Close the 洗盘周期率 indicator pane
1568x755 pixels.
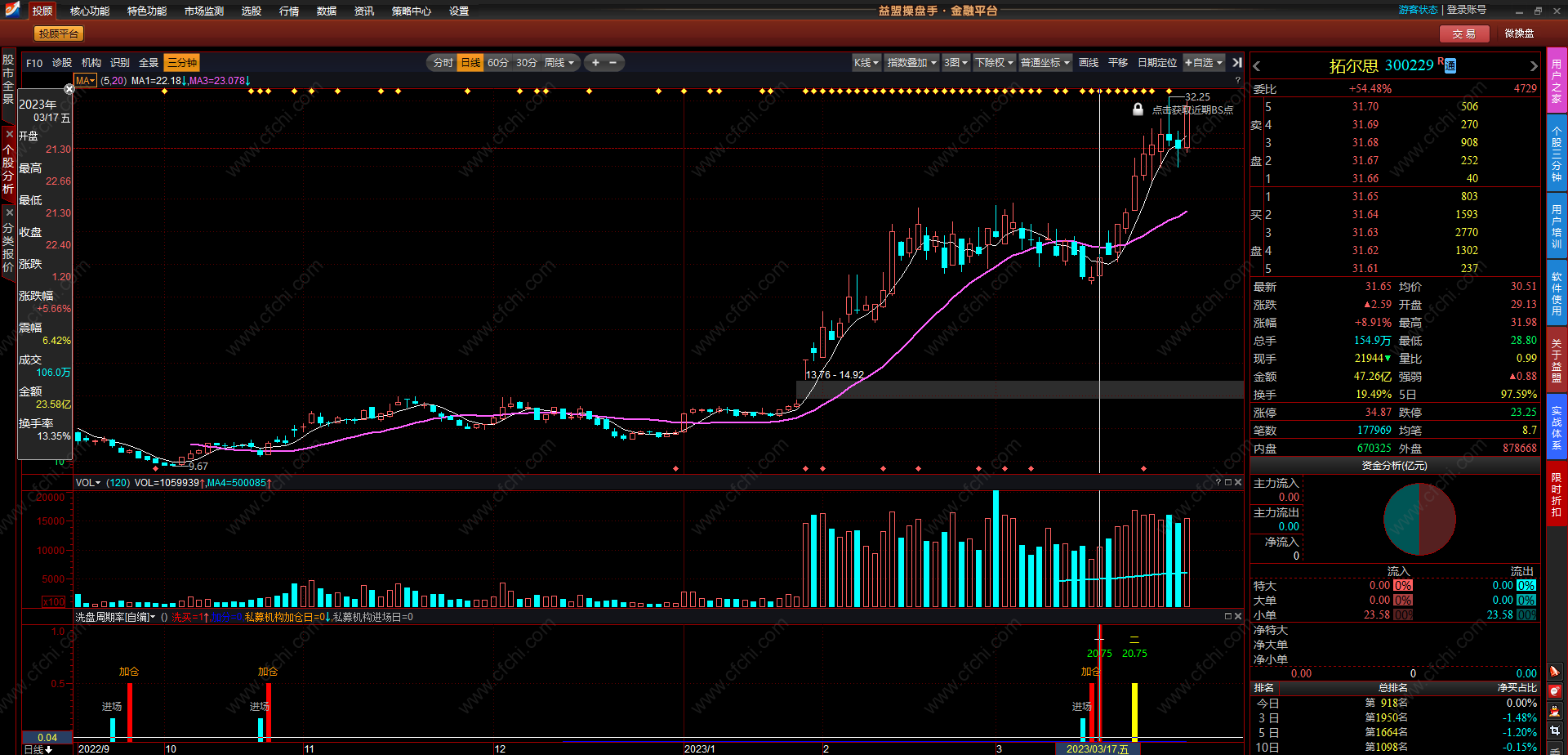[x=1238, y=616]
